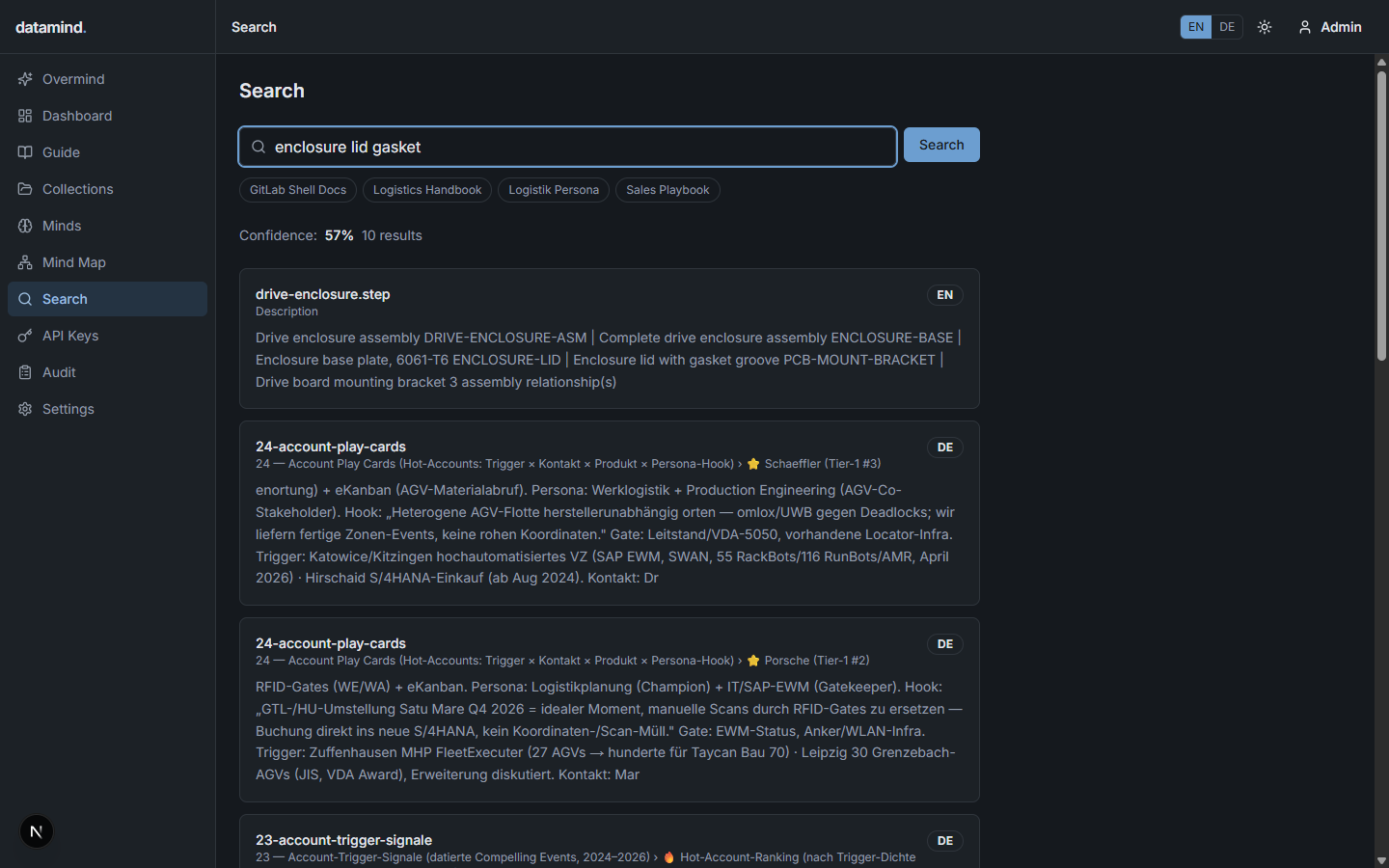Click the Audit clipboard icon
This screenshot has height=868, width=1389.
(x=25, y=372)
